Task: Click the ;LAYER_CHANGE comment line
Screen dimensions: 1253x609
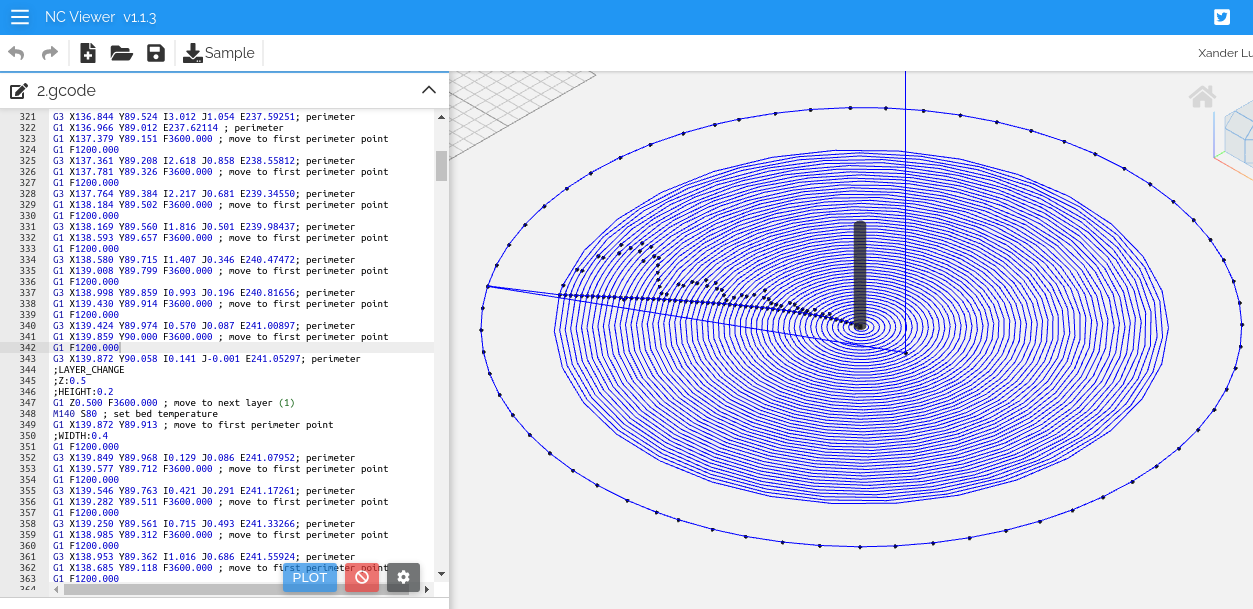Action: point(89,369)
